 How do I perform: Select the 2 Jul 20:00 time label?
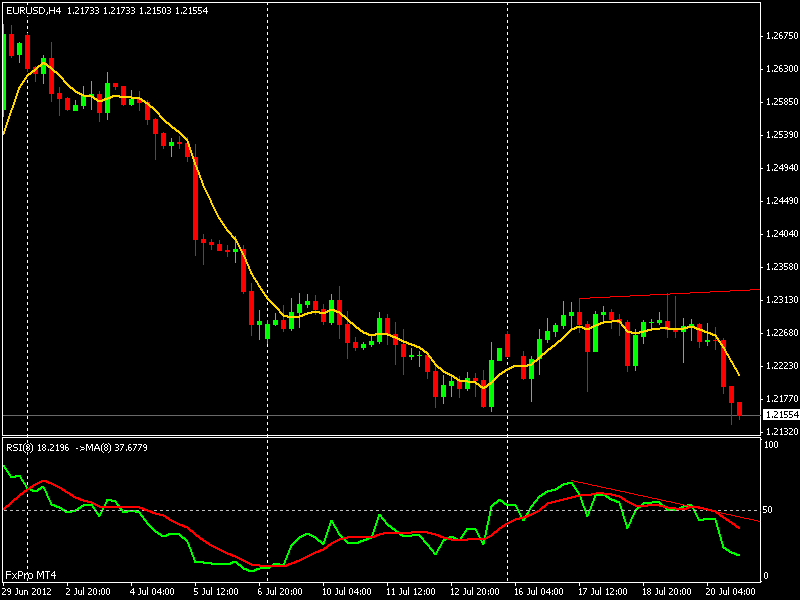click(x=88, y=592)
